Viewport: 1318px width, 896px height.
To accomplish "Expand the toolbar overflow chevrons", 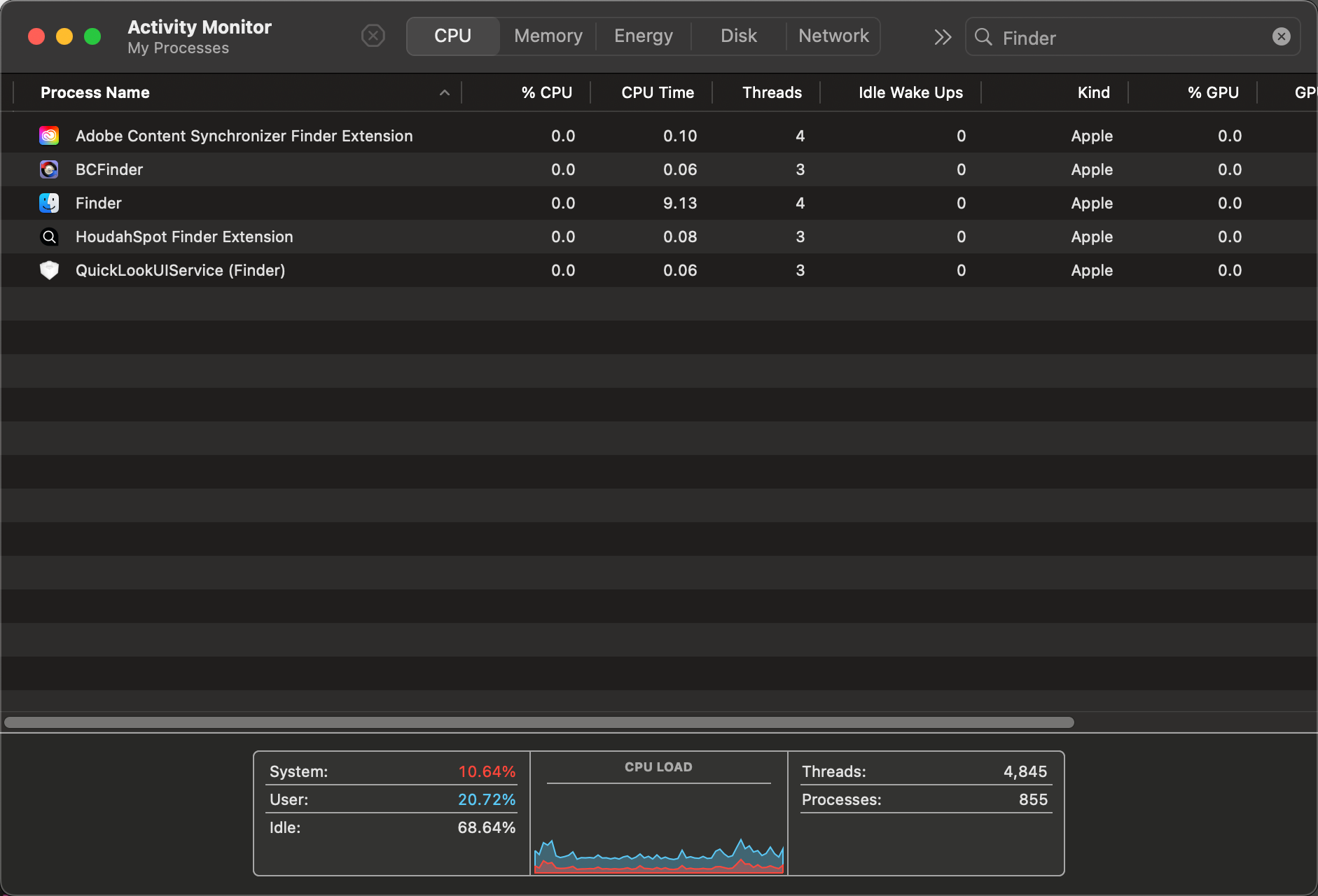I will 943,37.
